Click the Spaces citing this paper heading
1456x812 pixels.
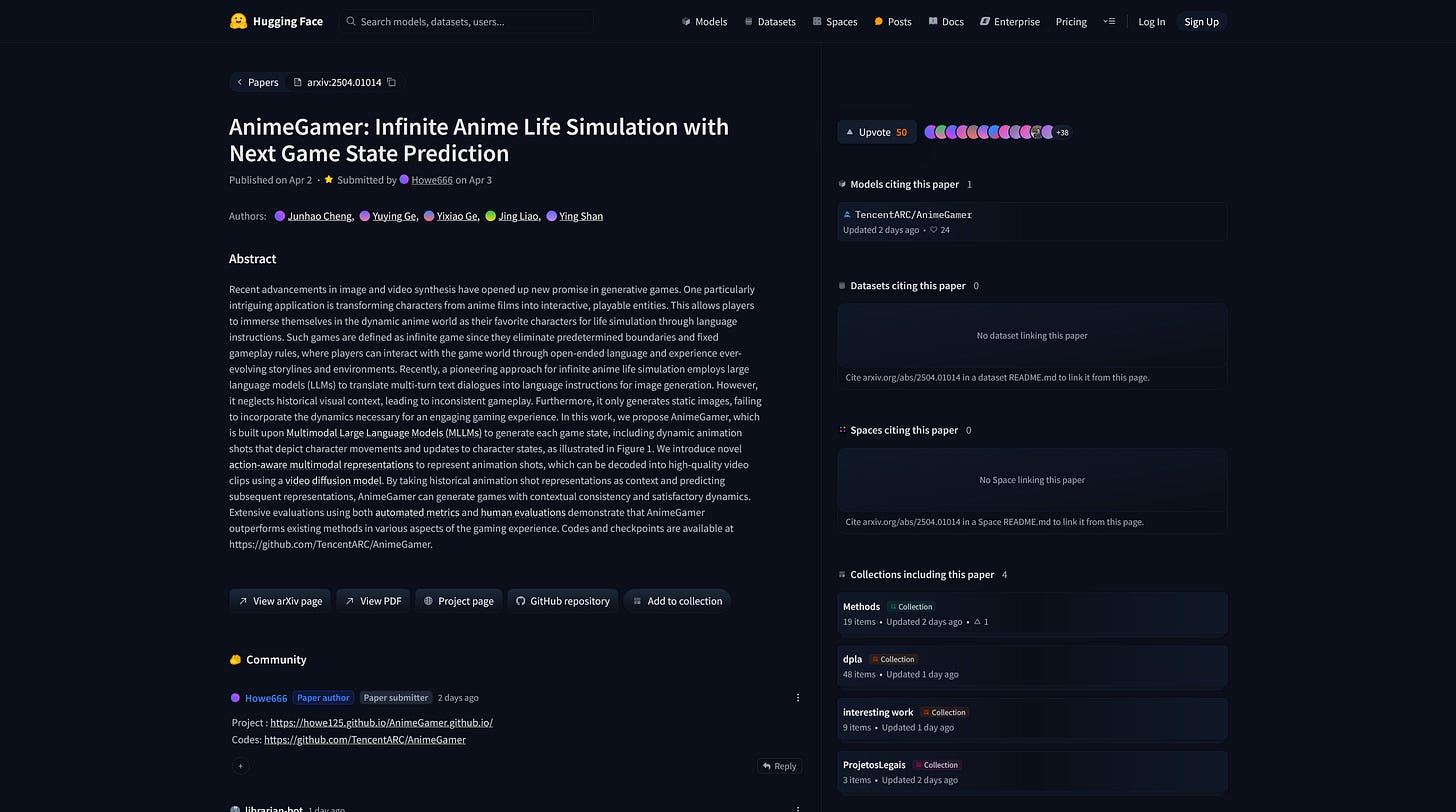[904, 431]
